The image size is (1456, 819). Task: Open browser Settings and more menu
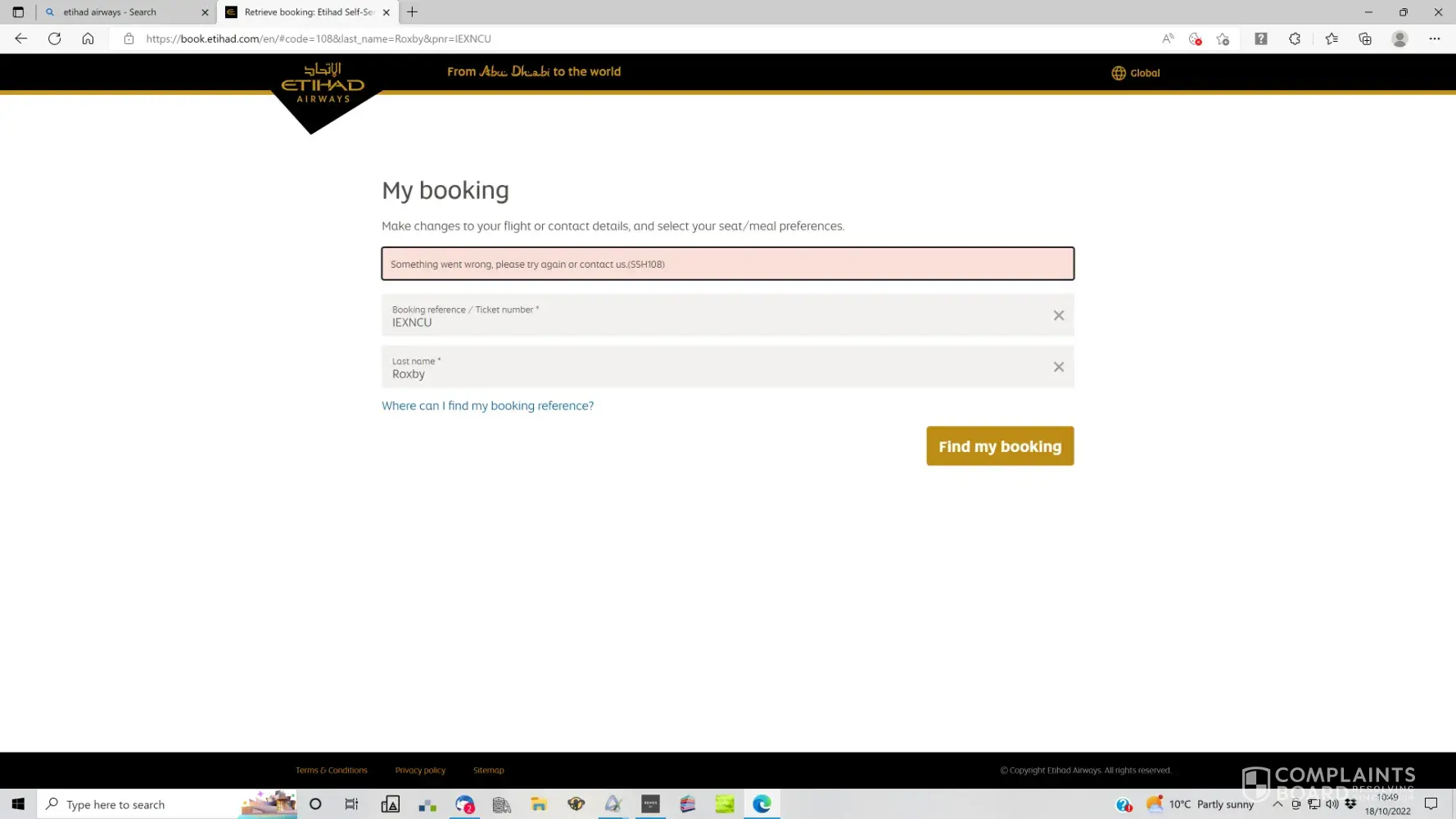tap(1434, 38)
